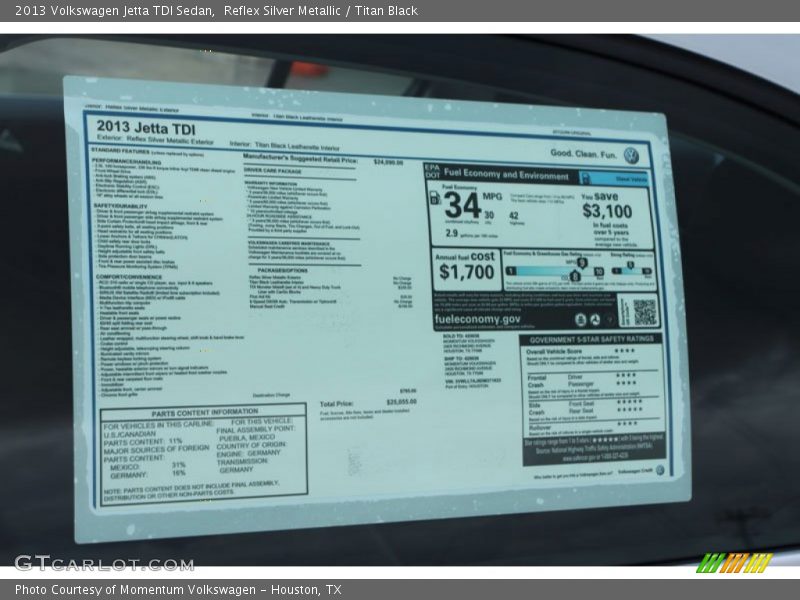
Task: Click the large 34 MPG figure
Action: [x=463, y=205]
